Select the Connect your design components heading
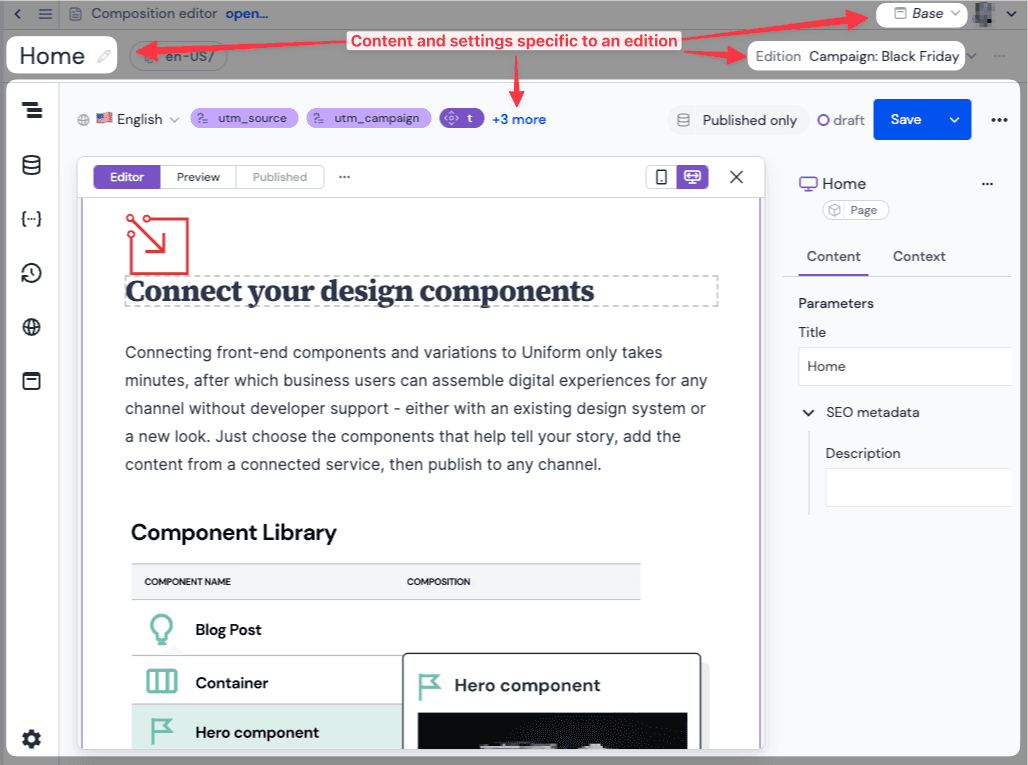This screenshot has width=1028, height=765. tap(422, 292)
